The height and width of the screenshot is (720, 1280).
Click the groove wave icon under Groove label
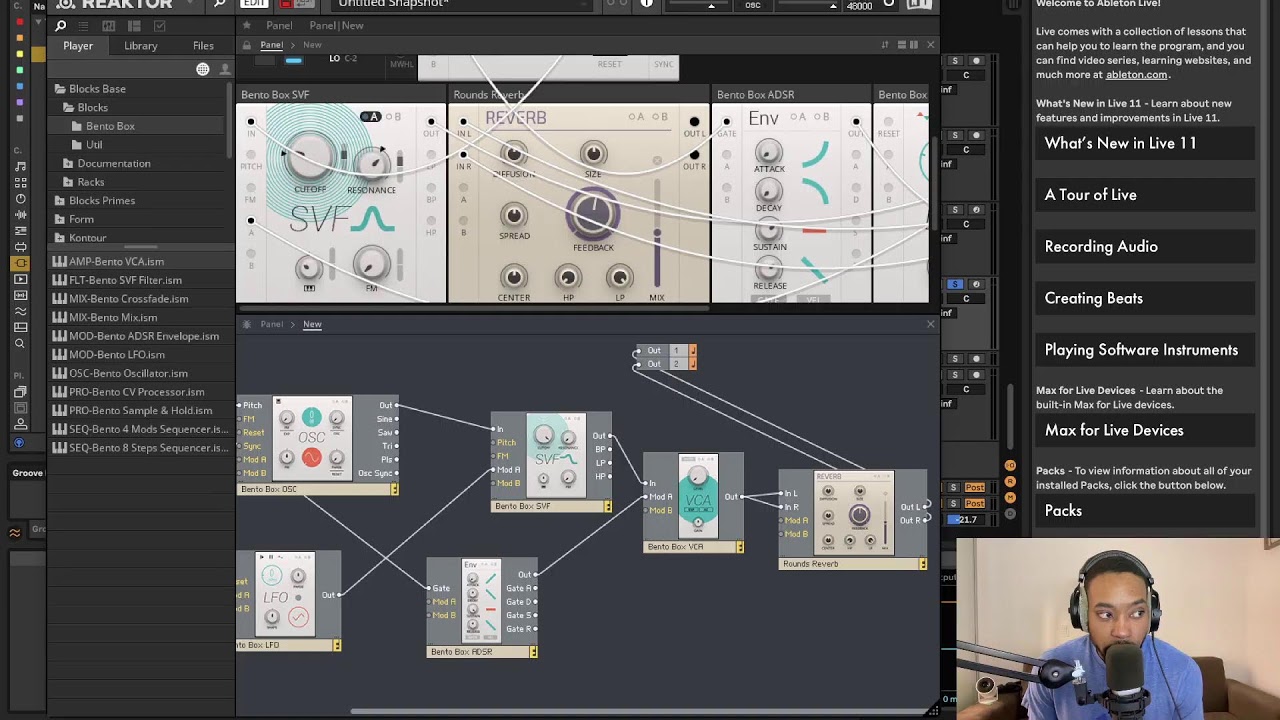coord(15,533)
